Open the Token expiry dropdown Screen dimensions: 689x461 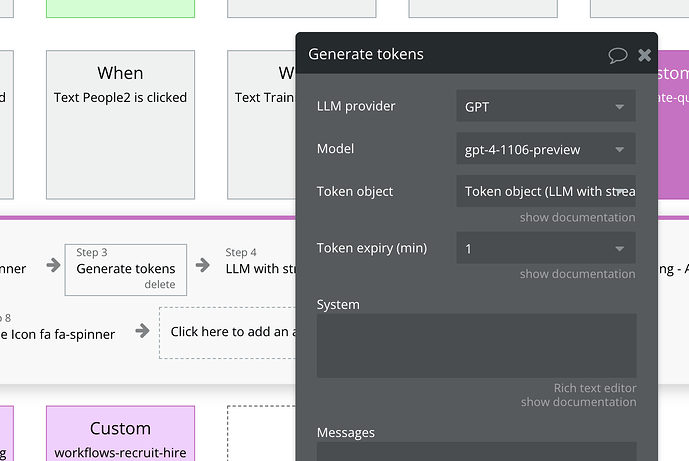pyautogui.click(x=545, y=248)
